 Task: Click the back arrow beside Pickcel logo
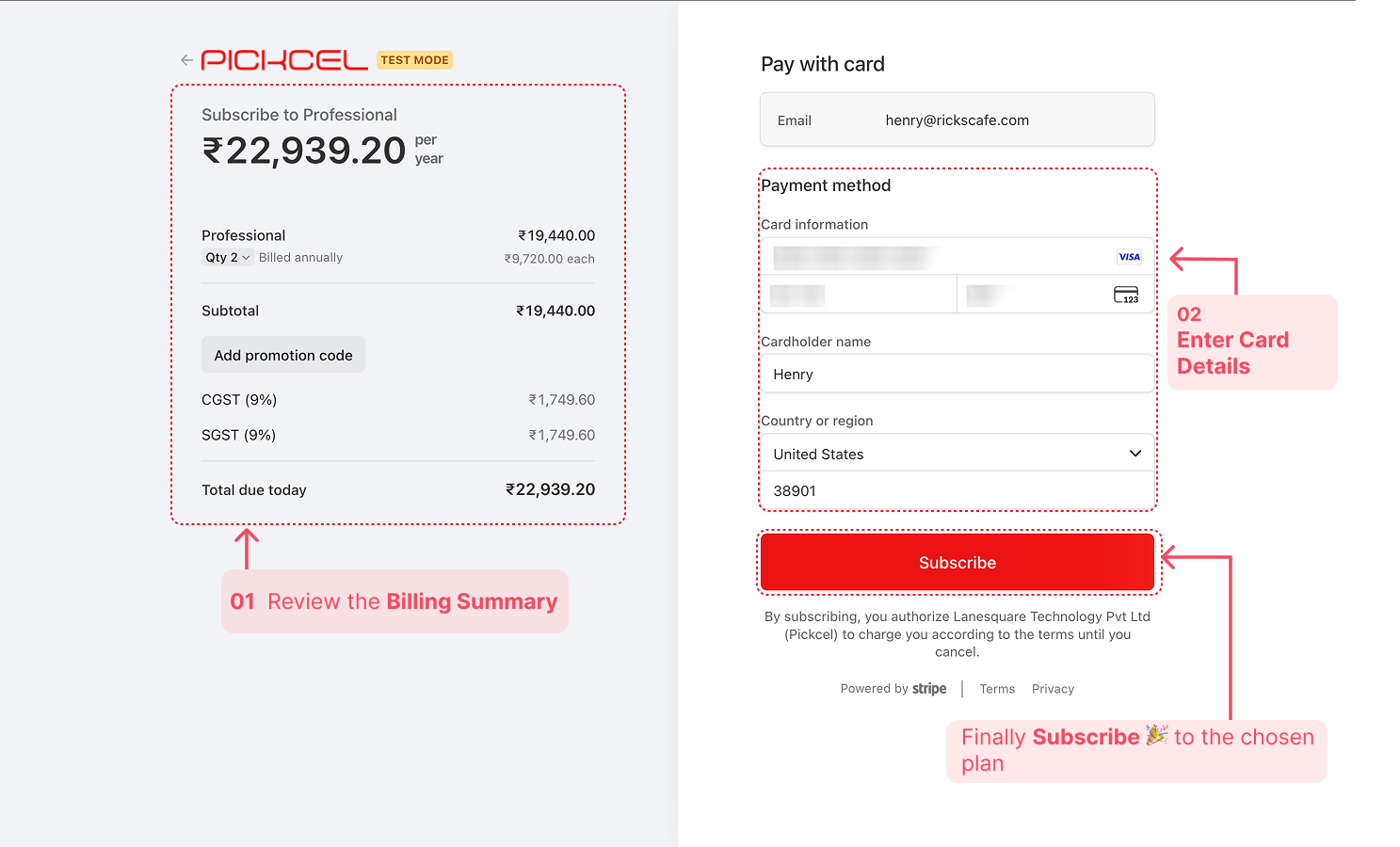click(x=186, y=60)
